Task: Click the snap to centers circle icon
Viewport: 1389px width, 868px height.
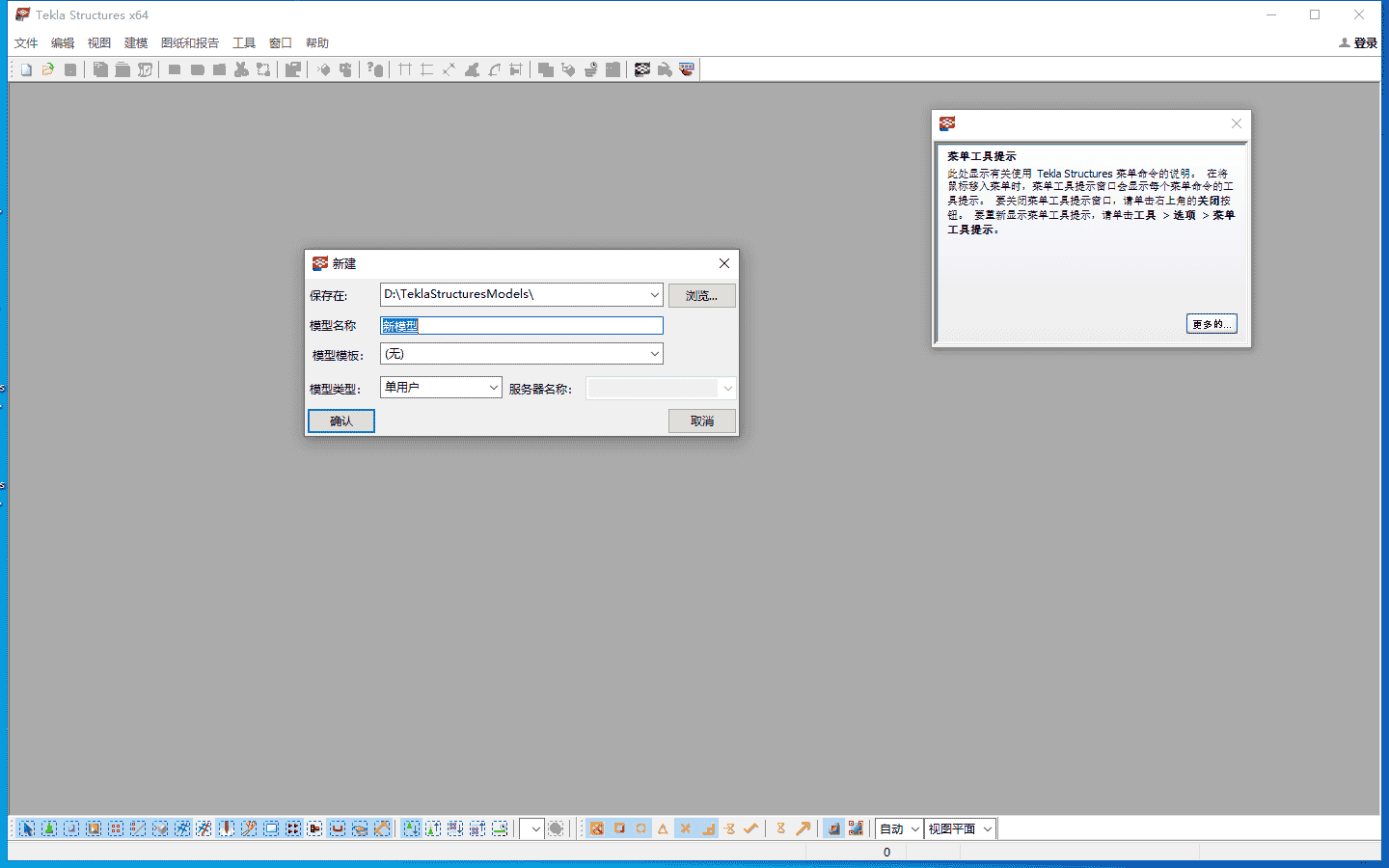Action: tap(641, 828)
